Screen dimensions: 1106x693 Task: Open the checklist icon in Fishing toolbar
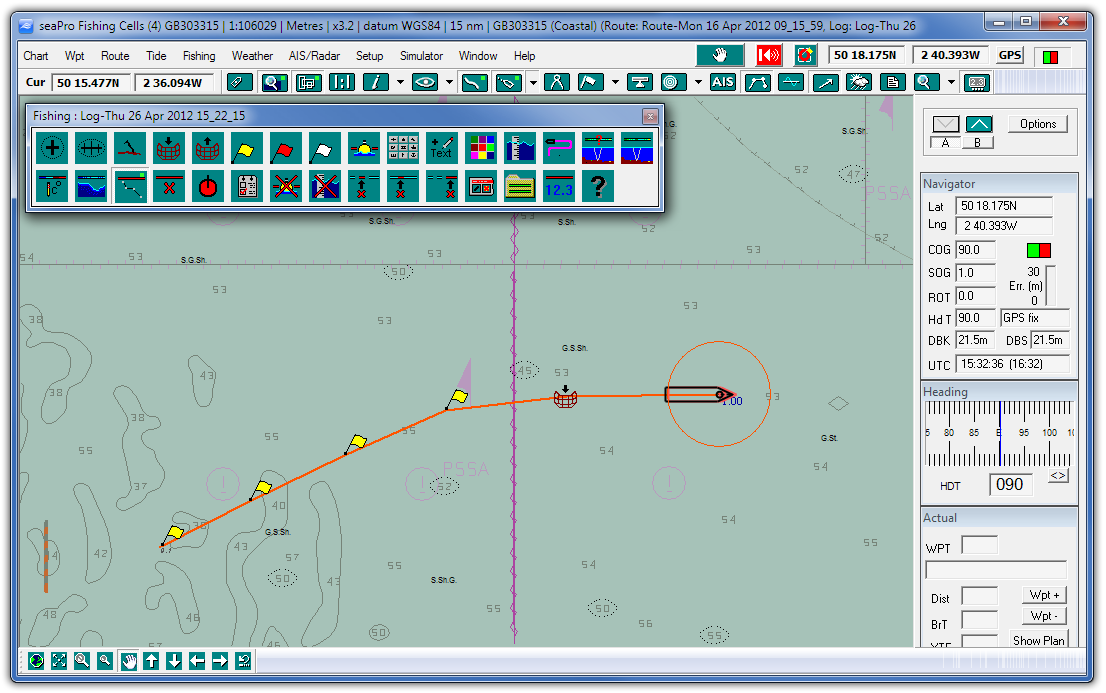pyautogui.click(x=247, y=187)
